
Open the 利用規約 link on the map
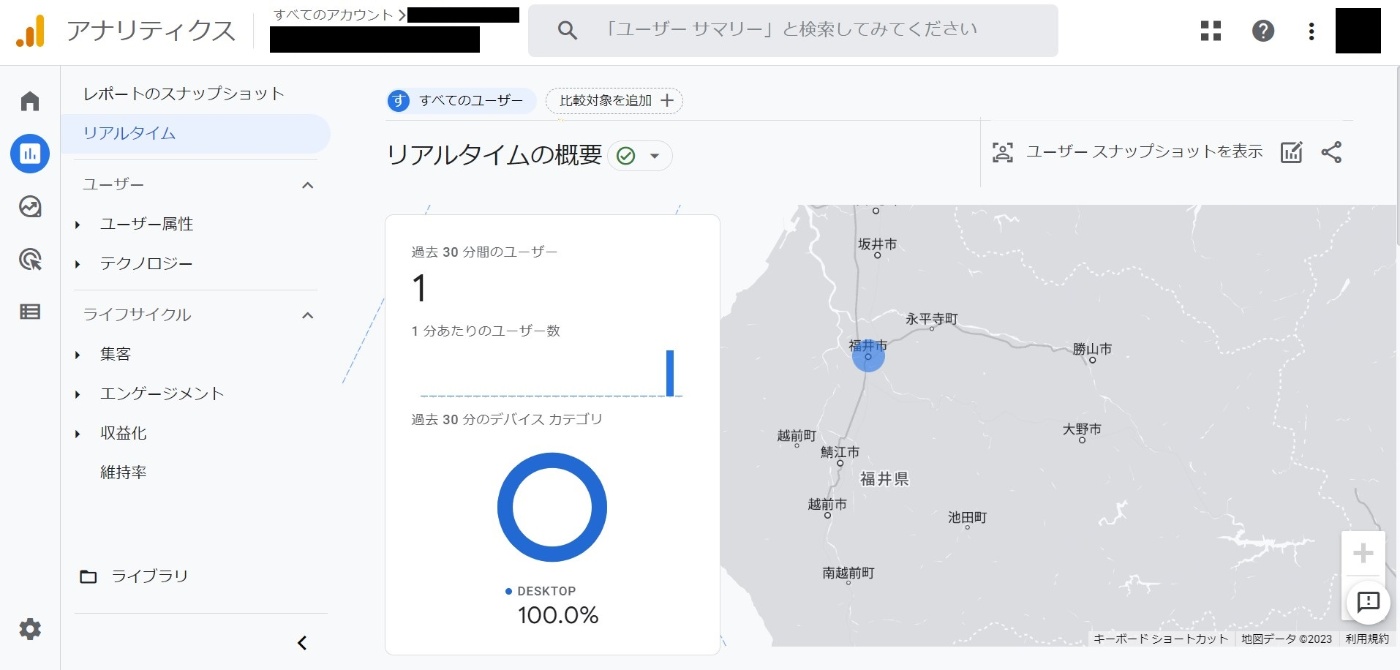click(x=1367, y=638)
